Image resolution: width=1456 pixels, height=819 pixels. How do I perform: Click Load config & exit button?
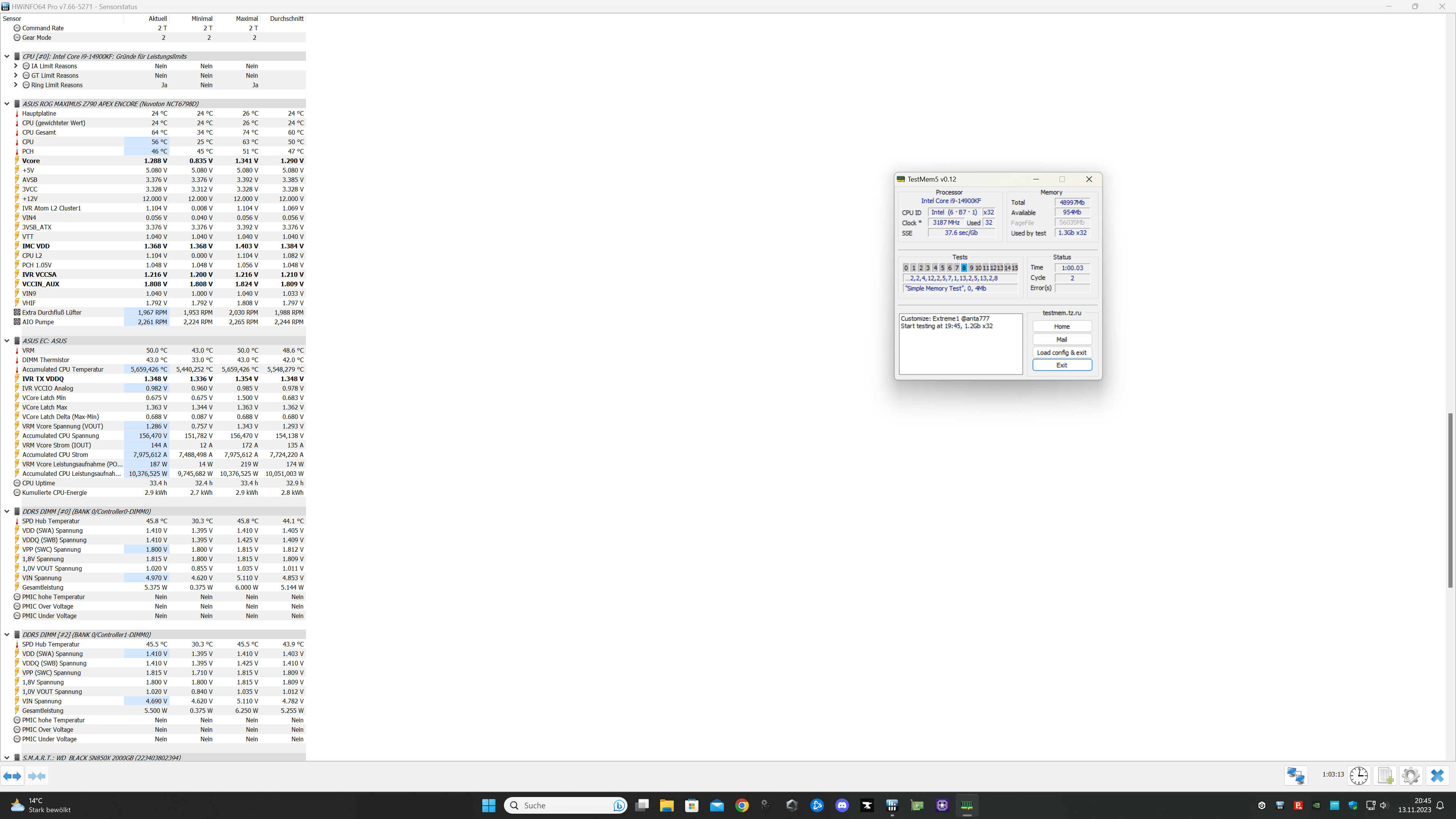pyautogui.click(x=1062, y=353)
